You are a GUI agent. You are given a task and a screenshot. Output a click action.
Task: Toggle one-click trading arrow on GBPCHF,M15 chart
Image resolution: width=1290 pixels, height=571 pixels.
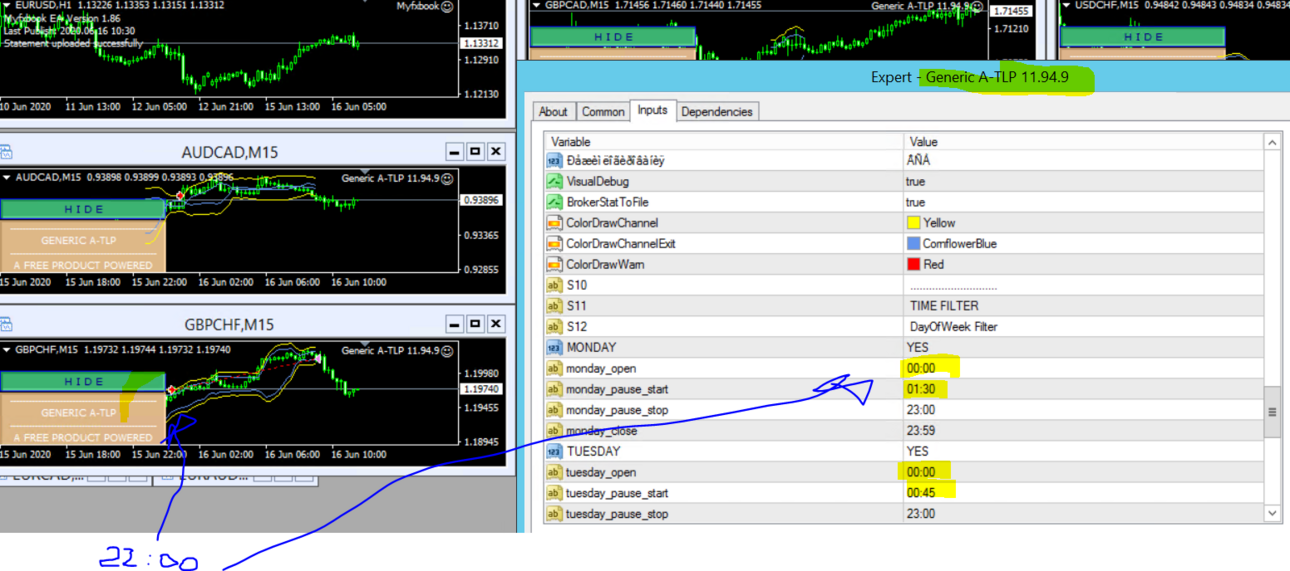point(7,350)
